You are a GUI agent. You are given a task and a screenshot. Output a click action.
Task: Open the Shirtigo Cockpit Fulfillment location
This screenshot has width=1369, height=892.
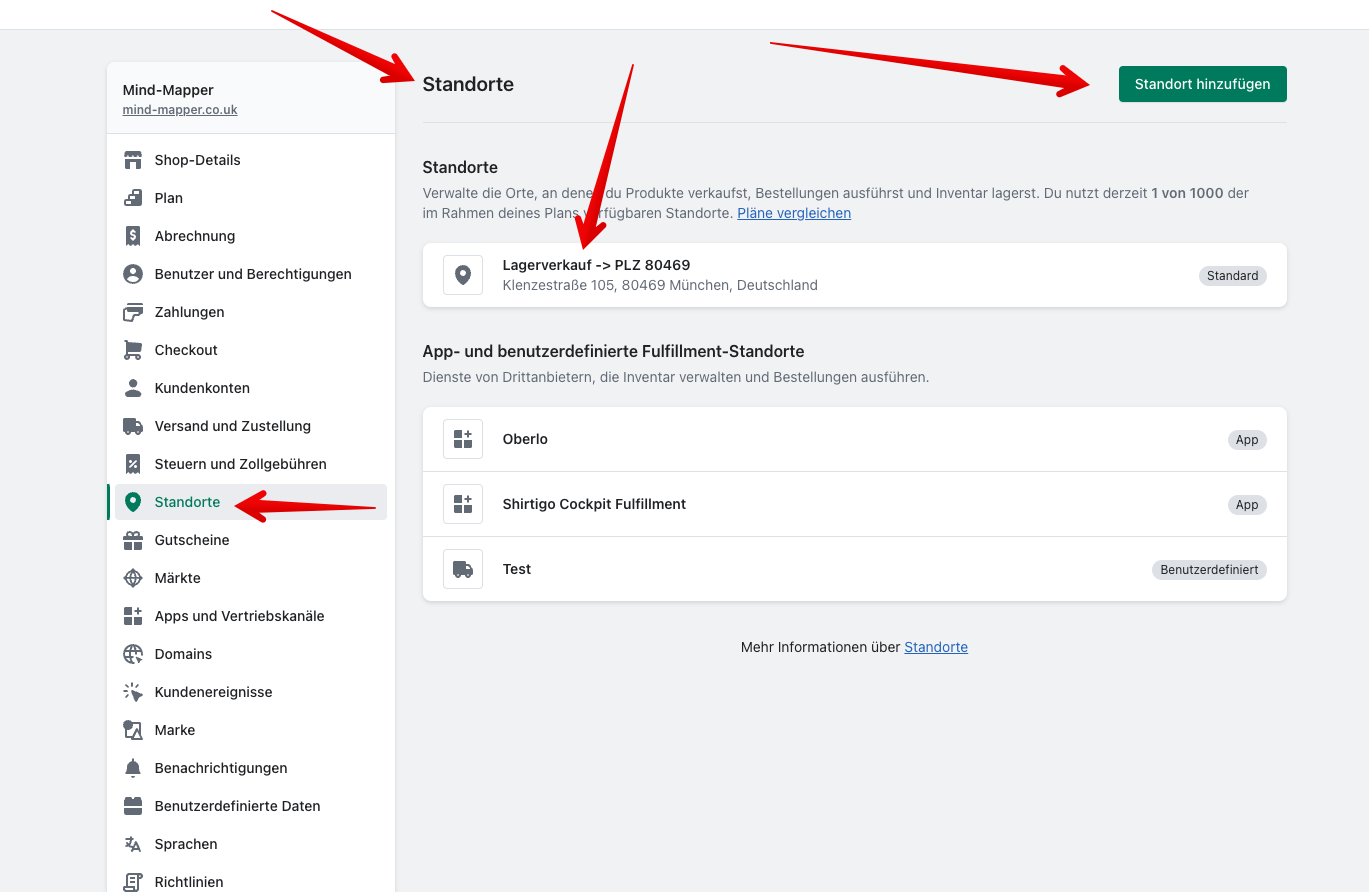[x=594, y=504]
